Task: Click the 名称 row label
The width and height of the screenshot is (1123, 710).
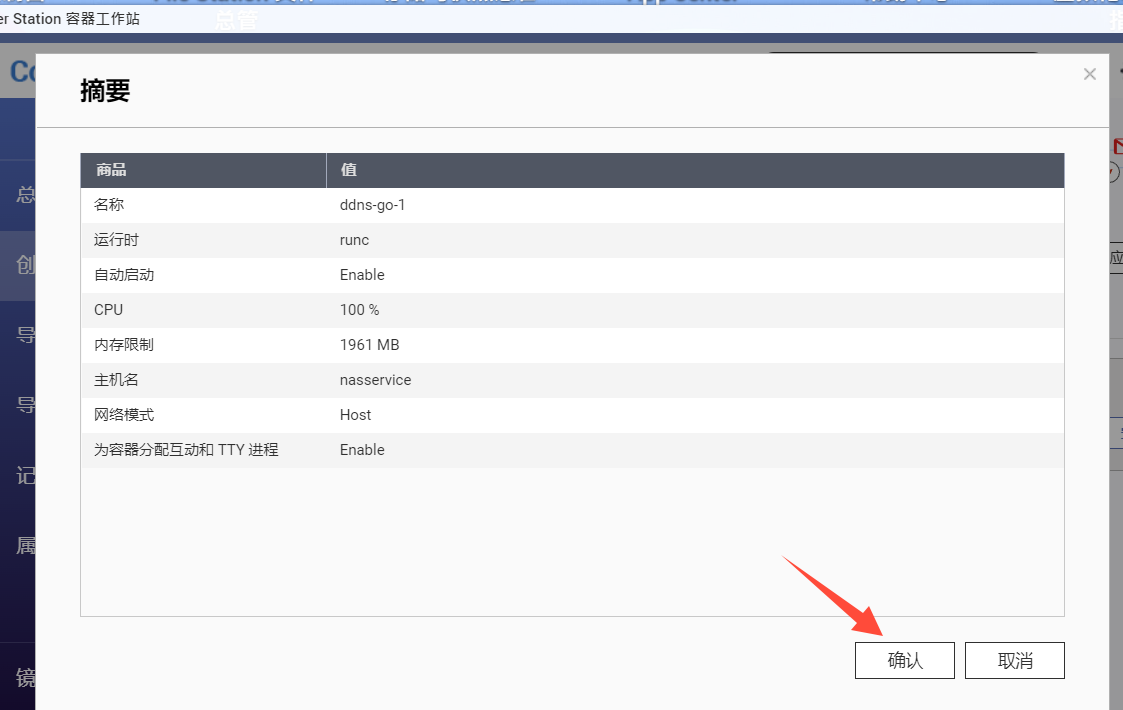Action: [x=109, y=205]
